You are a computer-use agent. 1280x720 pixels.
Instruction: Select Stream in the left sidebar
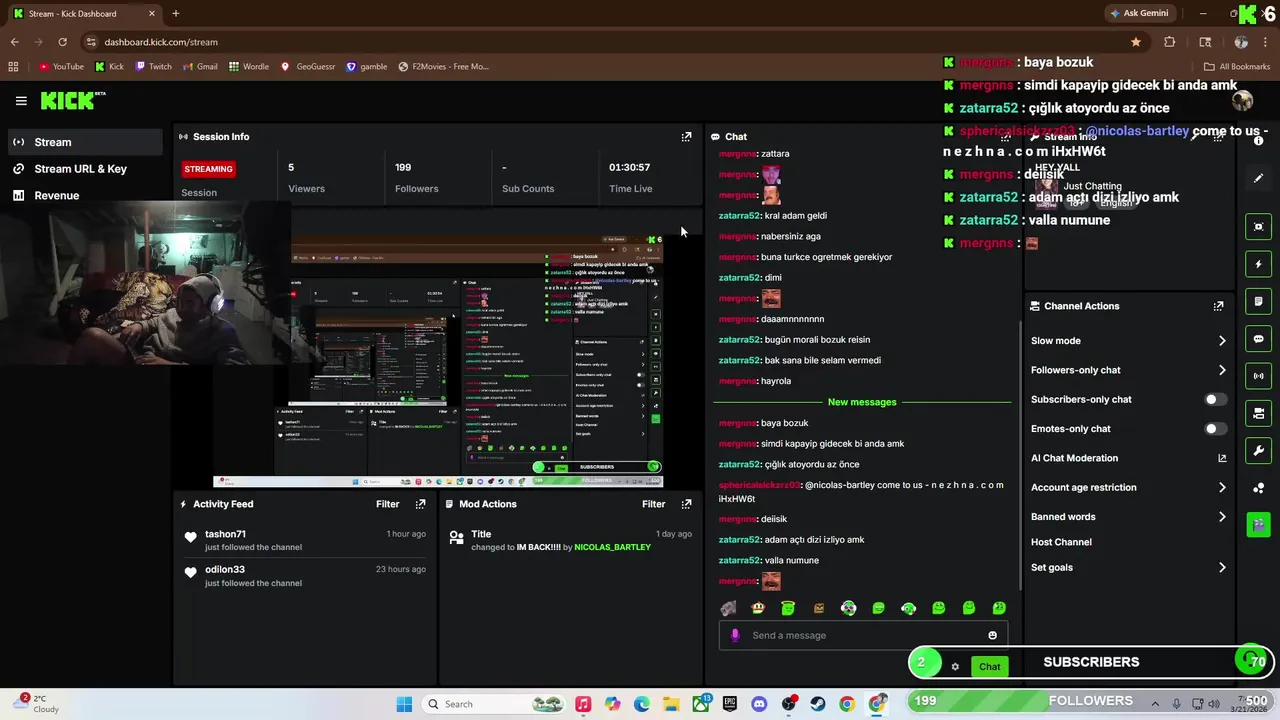pyautogui.click(x=85, y=142)
